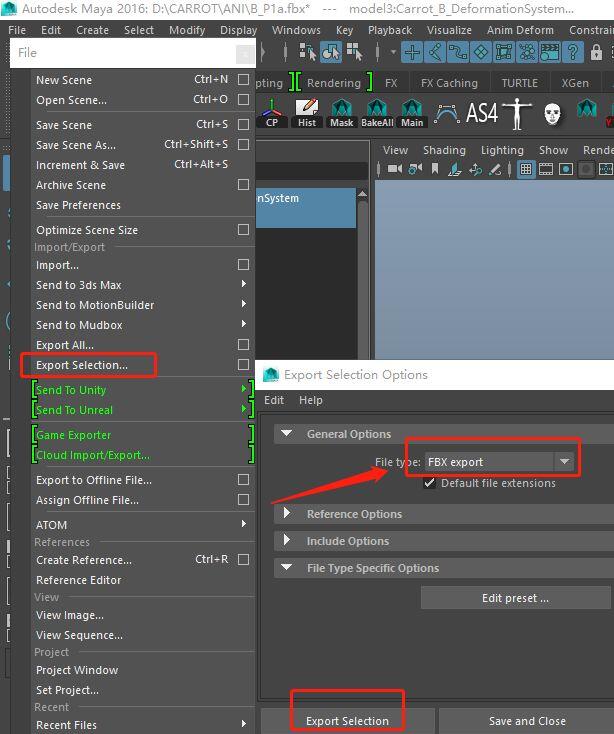Click the lock icon in status line

(596, 52)
